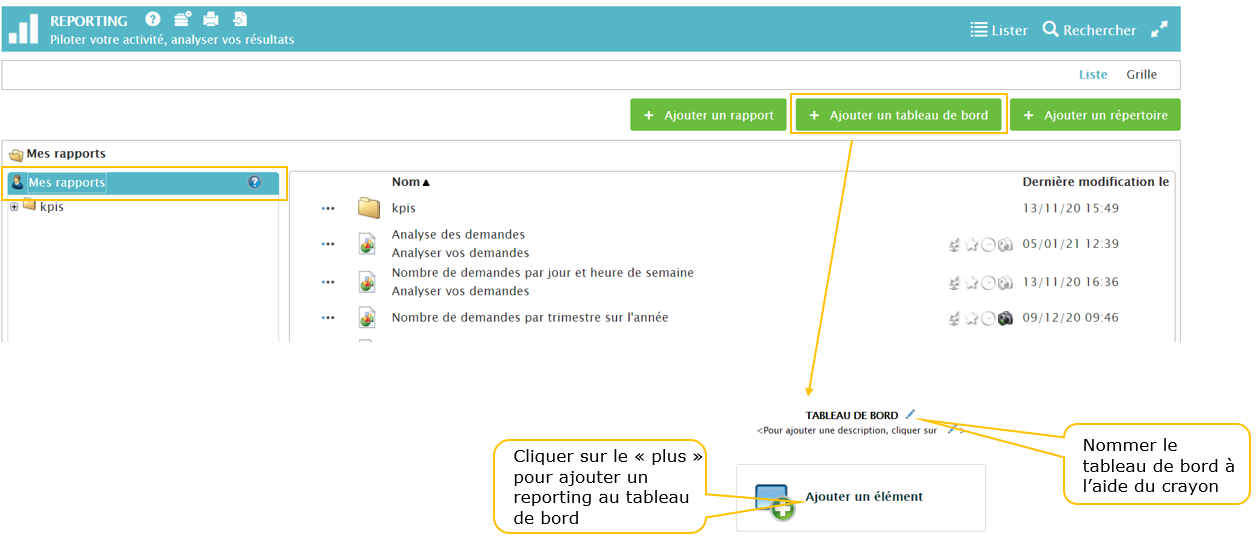
Task: Click the pencil icon beside TABLEAU DE BORD
Action: pyautogui.click(x=910, y=414)
